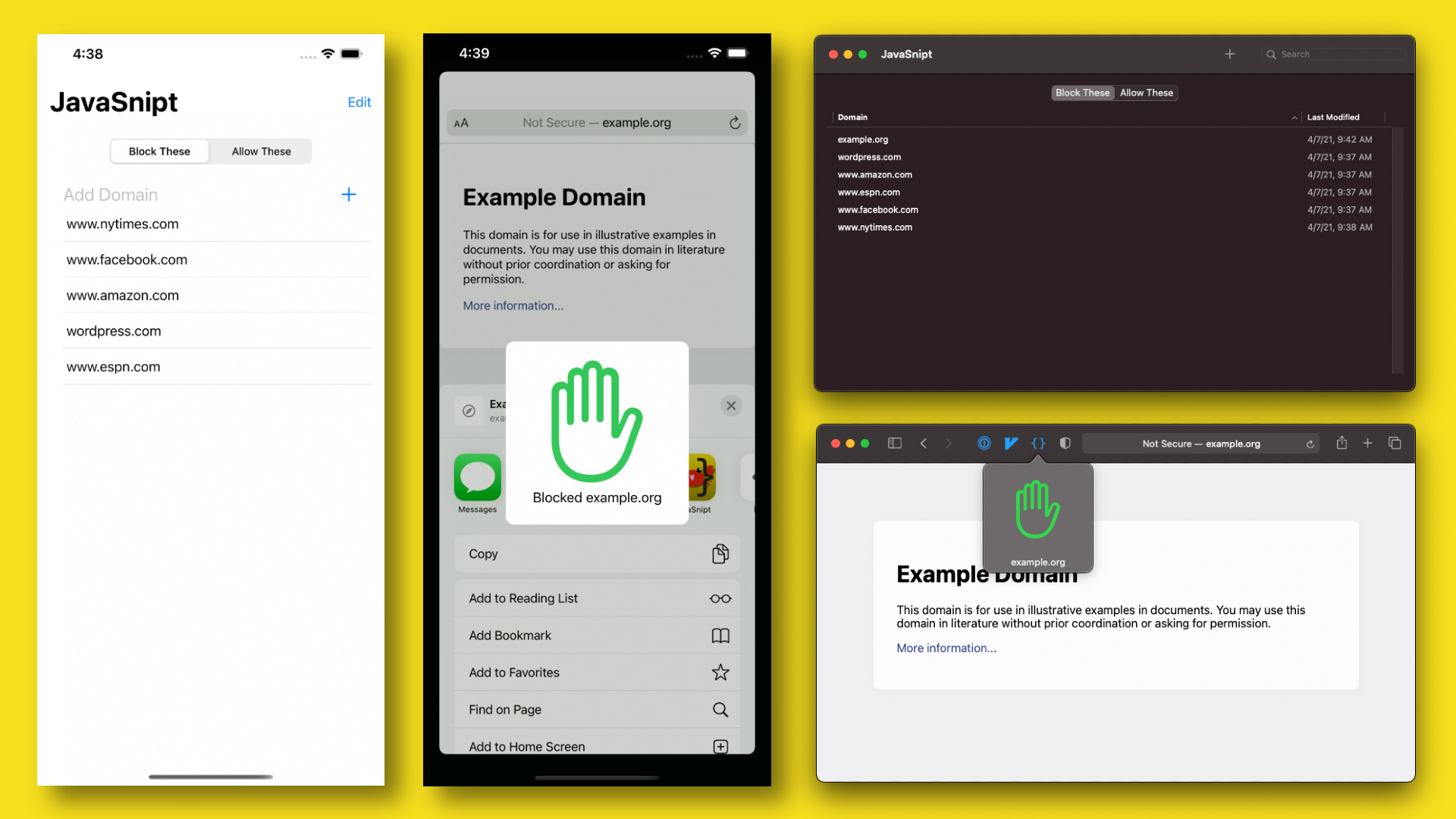
Task: Click the AA reader button in mobile Safari
Action: [x=463, y=122]
